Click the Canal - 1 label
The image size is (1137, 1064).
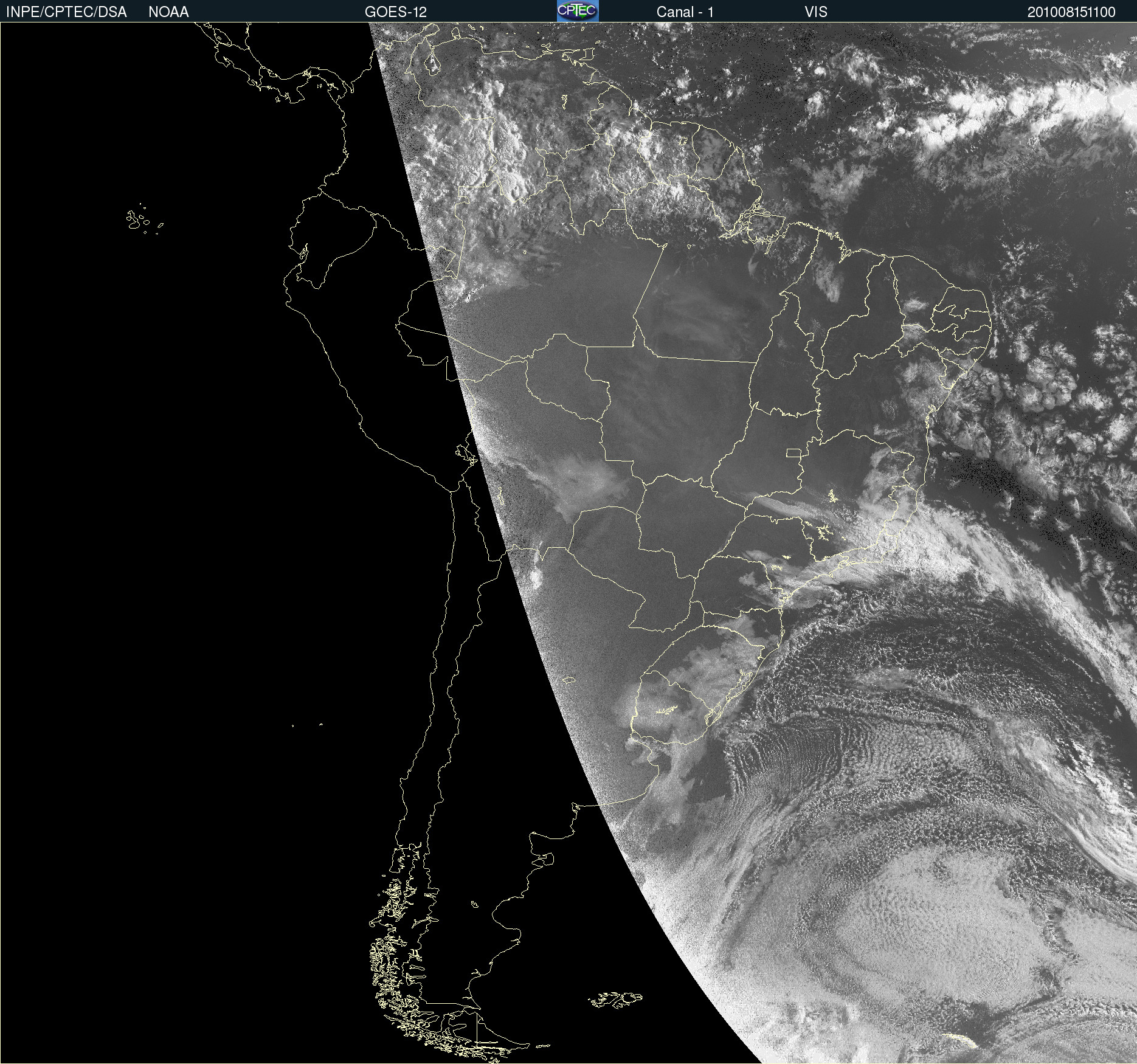tap(685, 12)
